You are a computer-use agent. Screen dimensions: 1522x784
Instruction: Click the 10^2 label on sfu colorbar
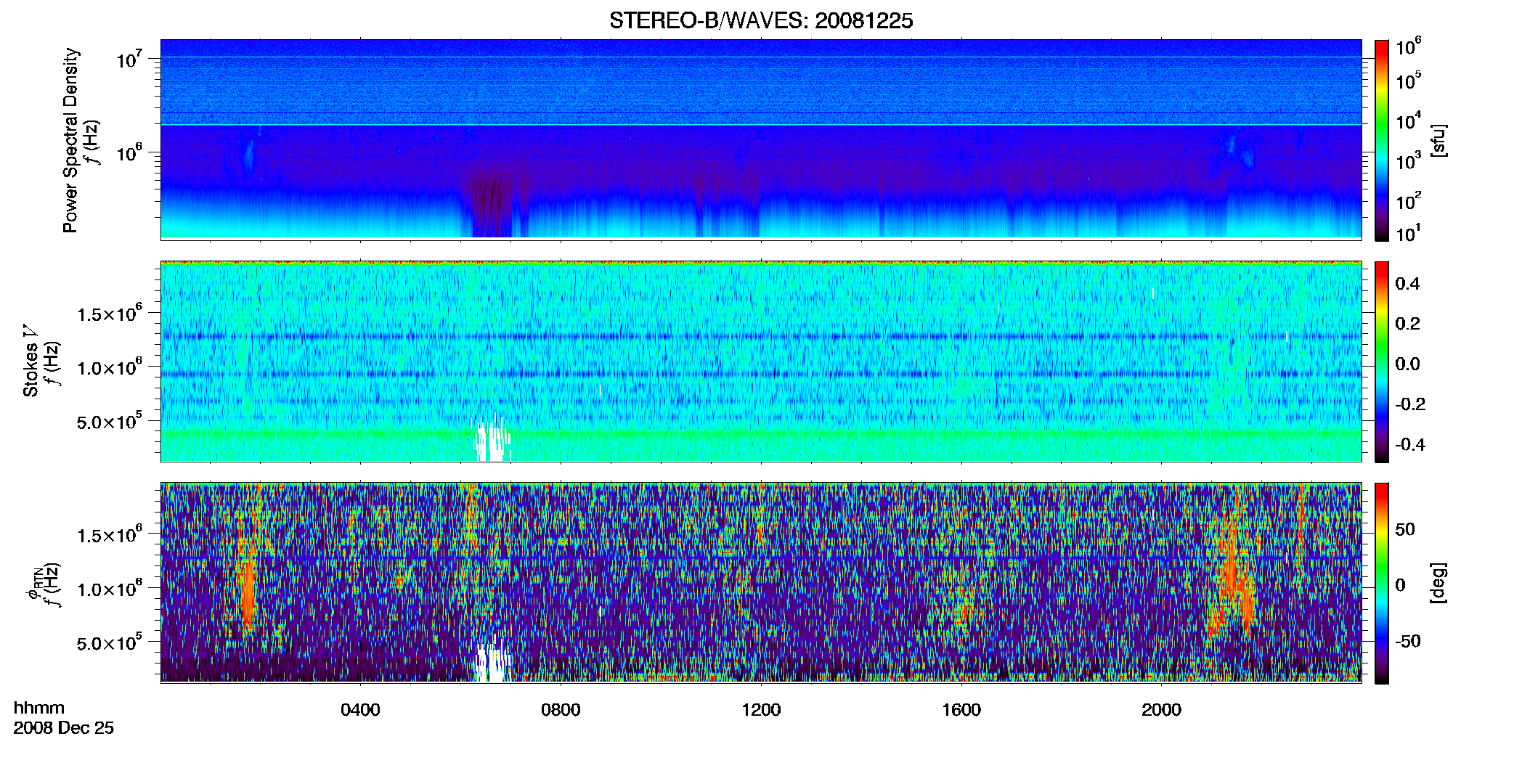pos(1409,200)
